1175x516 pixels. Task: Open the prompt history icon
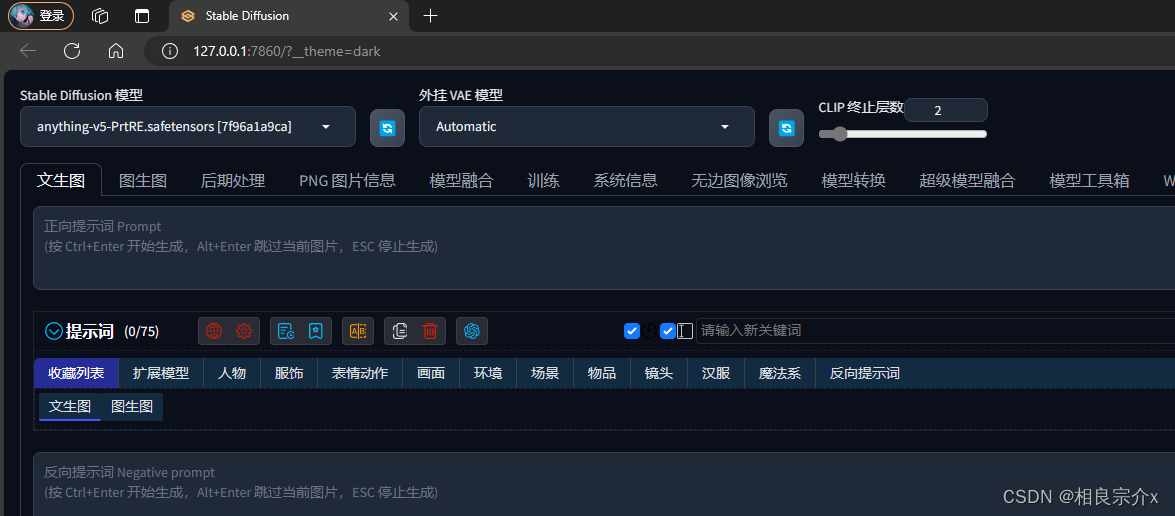pyautogui.click(x=286, y=331)
